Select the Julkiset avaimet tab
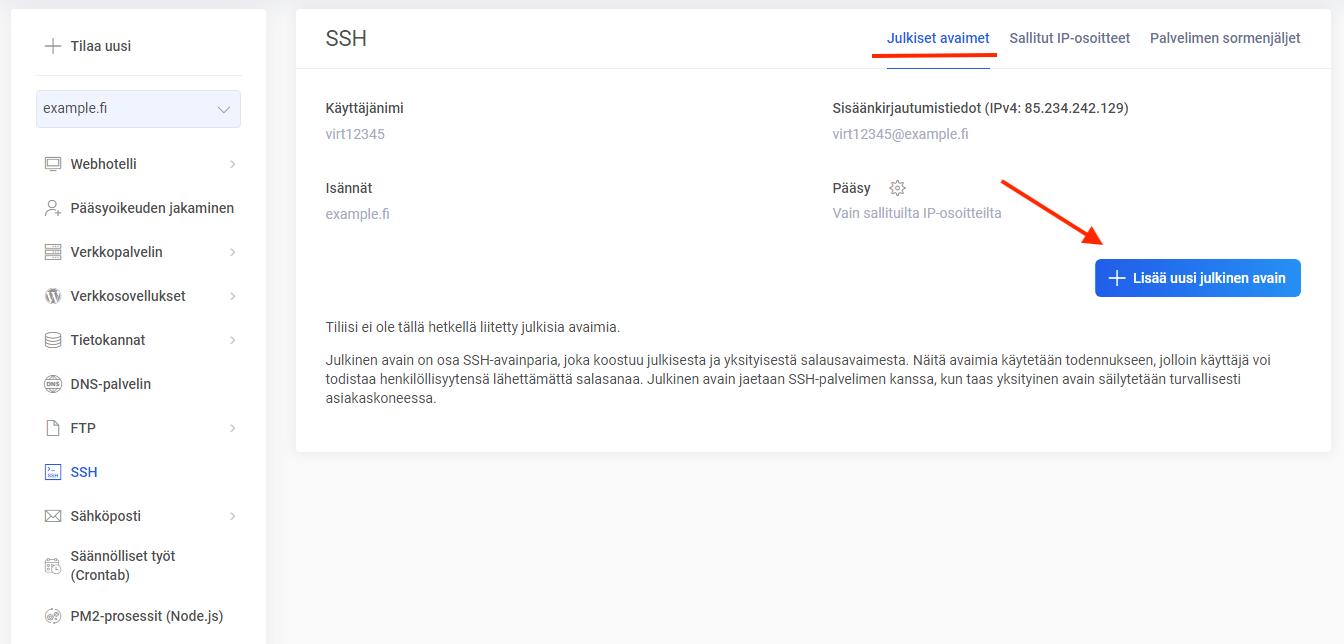 [938, 38]
